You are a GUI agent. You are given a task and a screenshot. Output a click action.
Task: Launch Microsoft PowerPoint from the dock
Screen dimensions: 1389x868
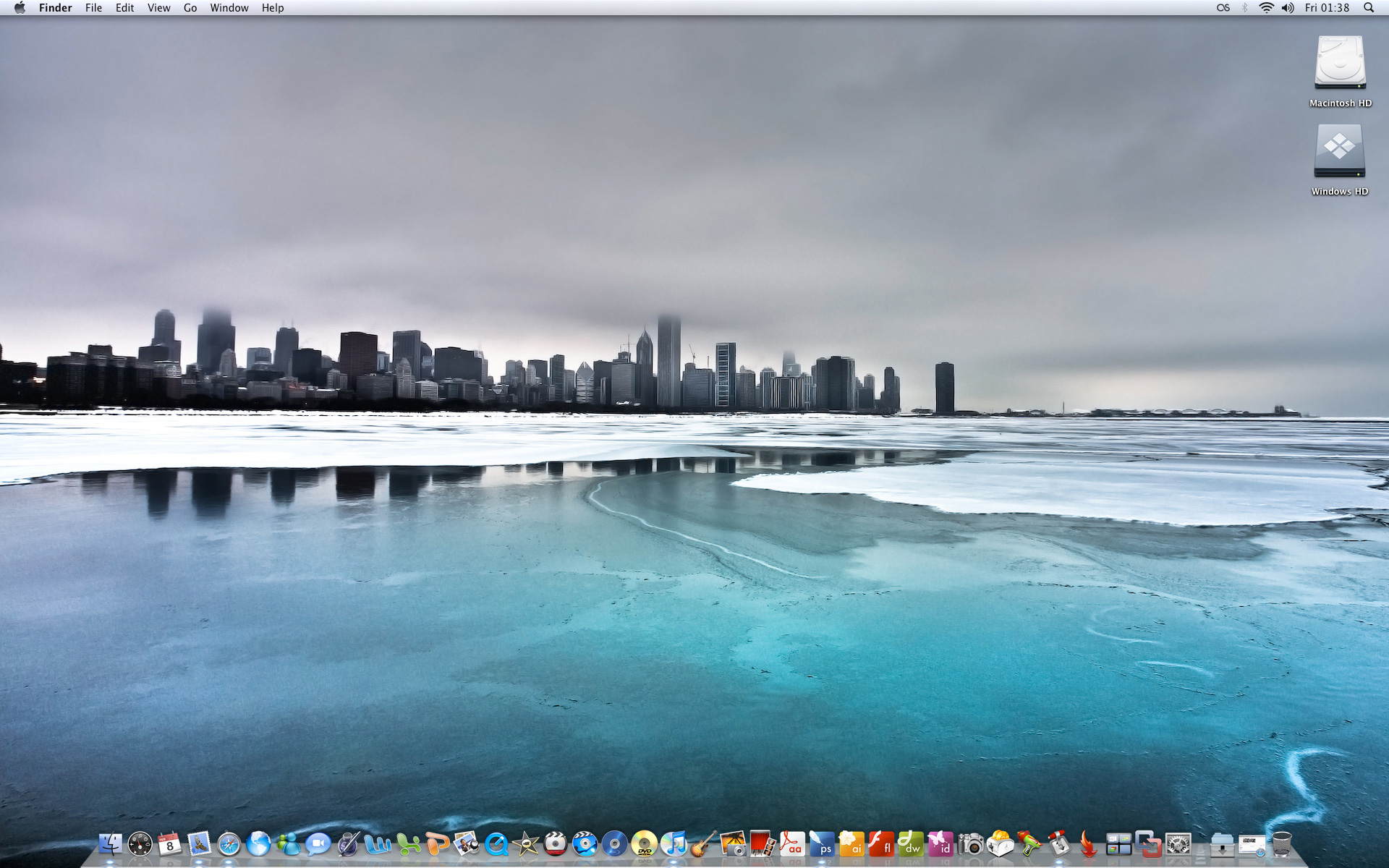pyautogui.click(x=437, y=843)
